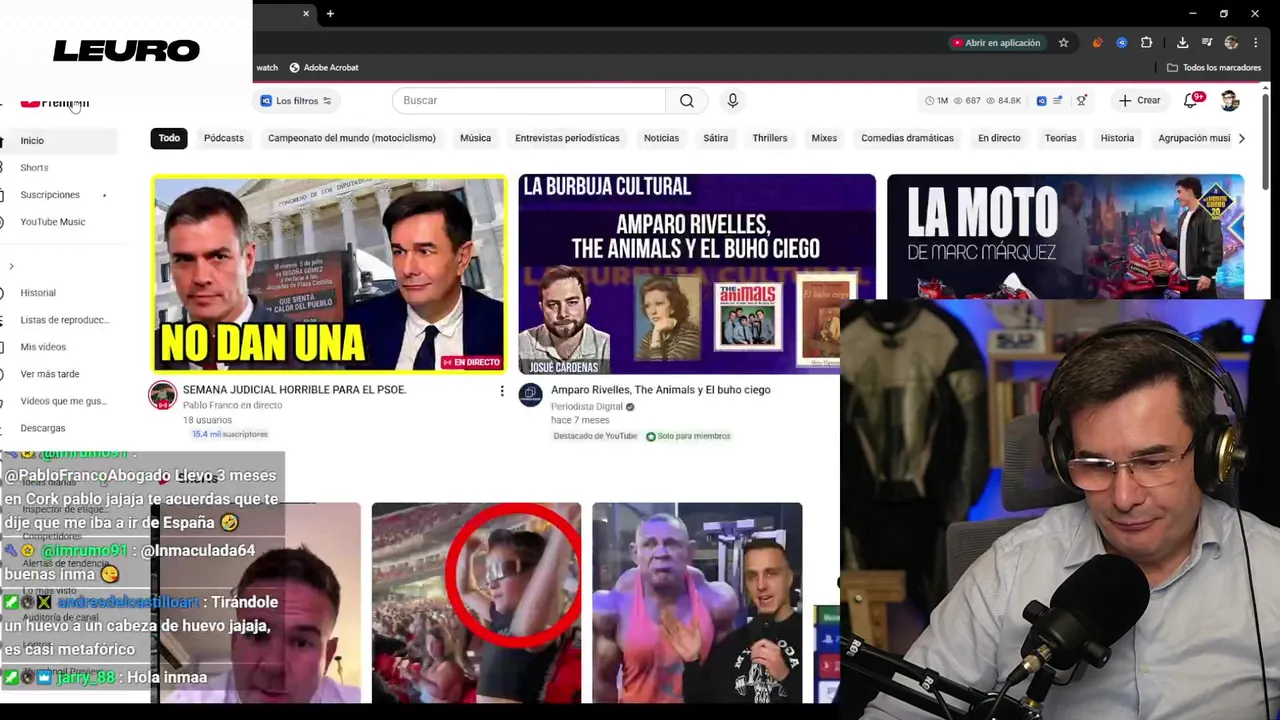The image size is (1280, 720).
Task: Expand the sidebar section chevron
Action: pyautogui.click(x=11, y=266)
